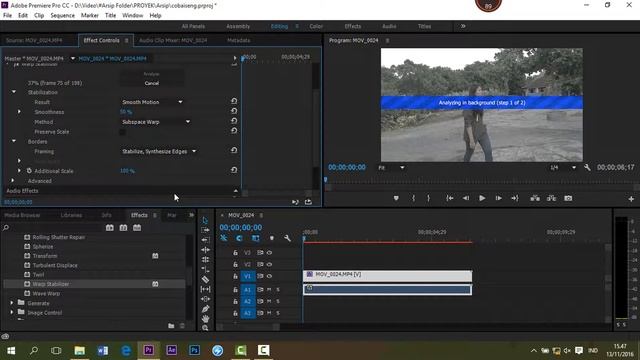Open the Method dropdown (Subspace Warp)
Viewport: 640px width, 360px height.
tap(156, 122)
